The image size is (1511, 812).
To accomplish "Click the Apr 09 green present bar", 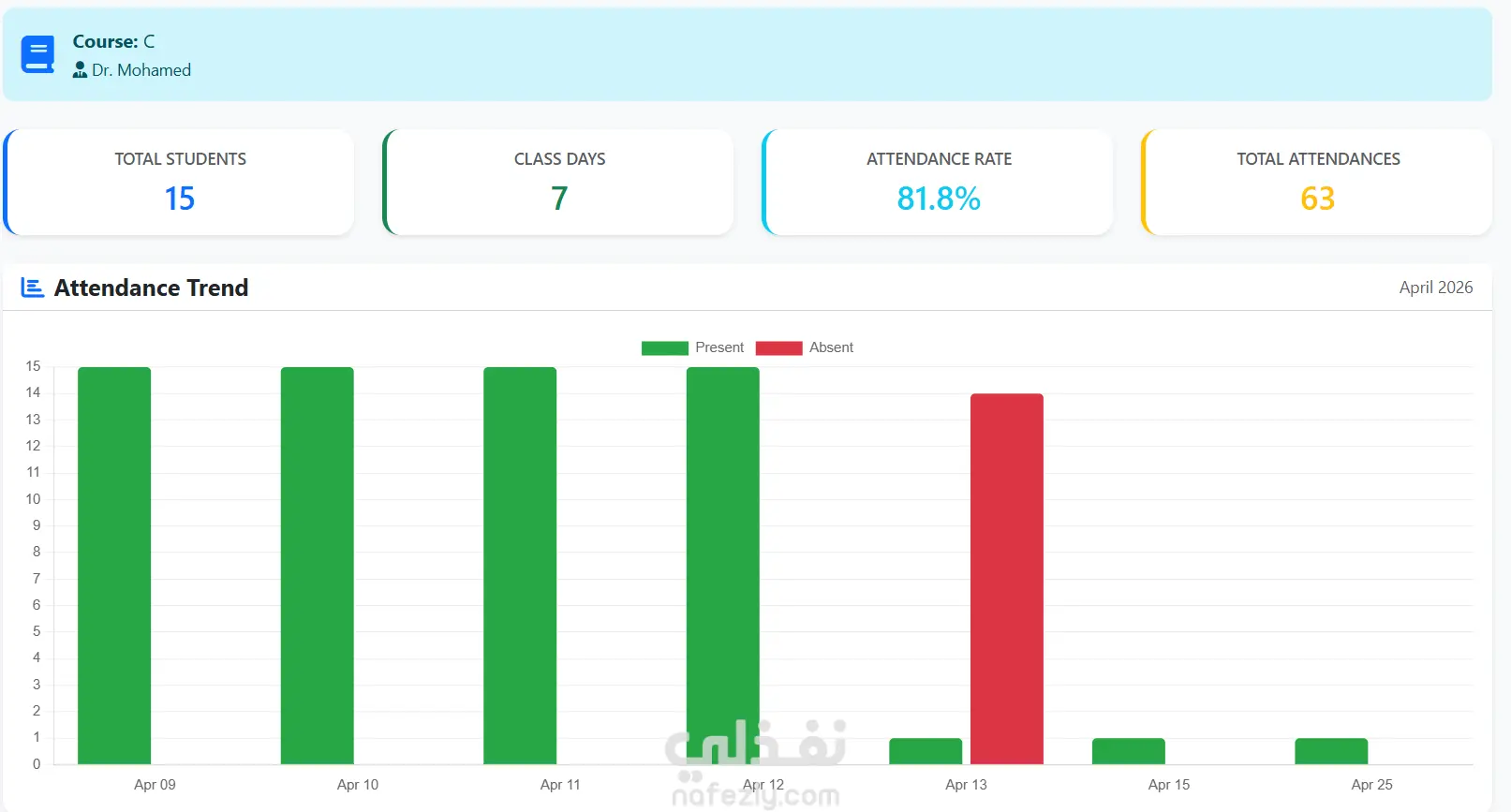I will point(114,566).
